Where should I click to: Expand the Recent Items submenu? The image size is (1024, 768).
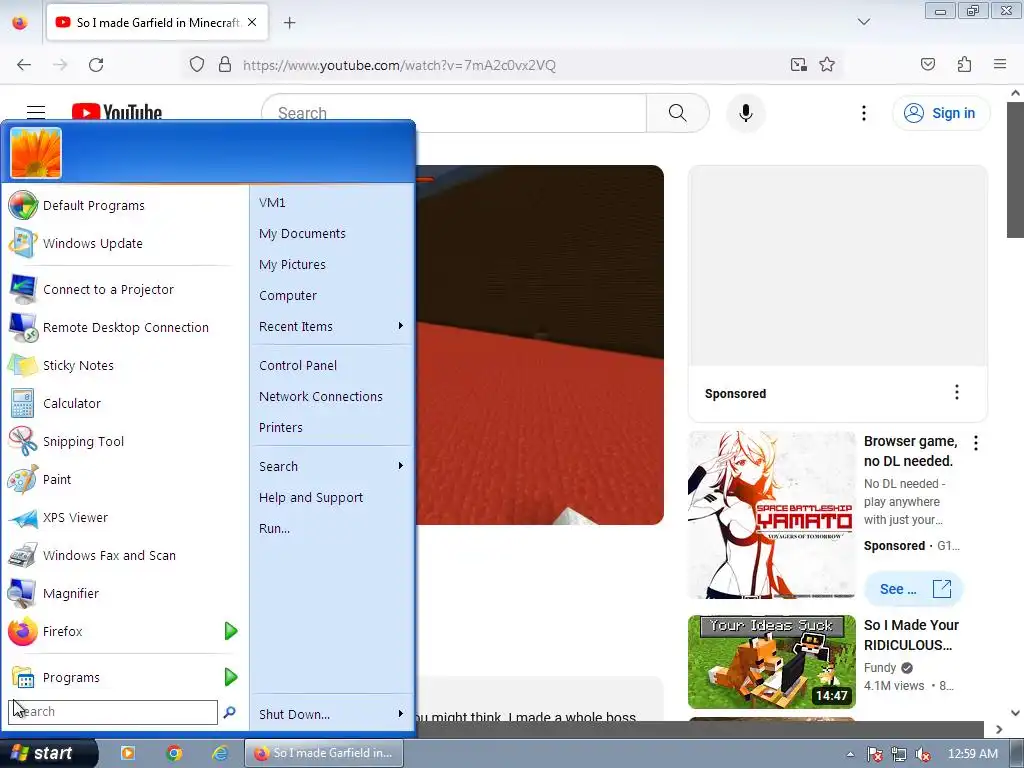(400, 326)
